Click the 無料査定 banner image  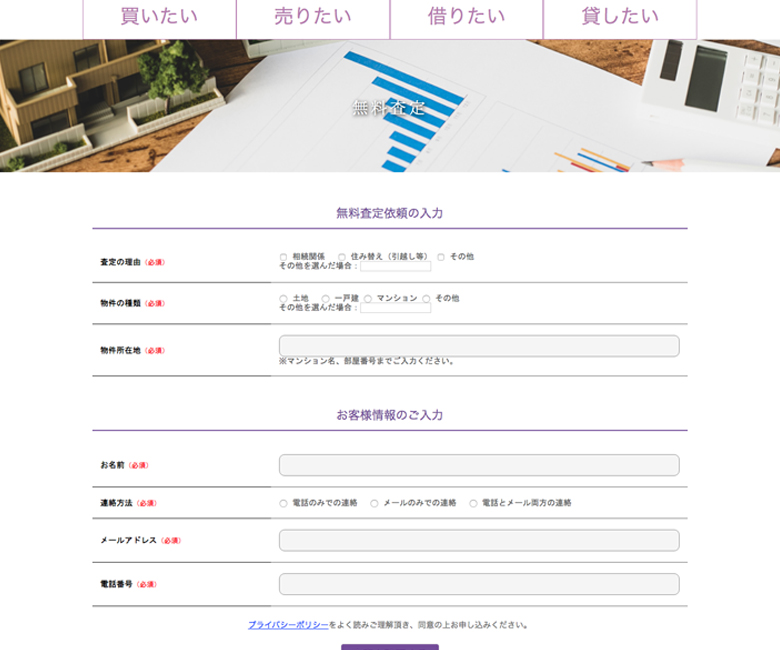pos(390,106)
